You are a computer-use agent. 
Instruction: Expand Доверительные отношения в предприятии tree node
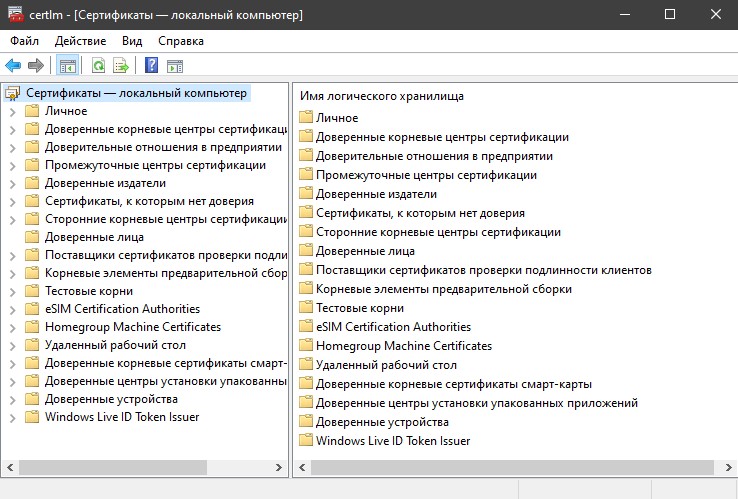tap(13, 147)
